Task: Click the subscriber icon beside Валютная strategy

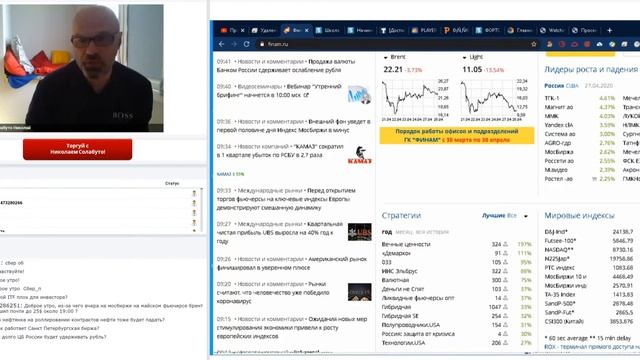Action: (x=505, y=280)
